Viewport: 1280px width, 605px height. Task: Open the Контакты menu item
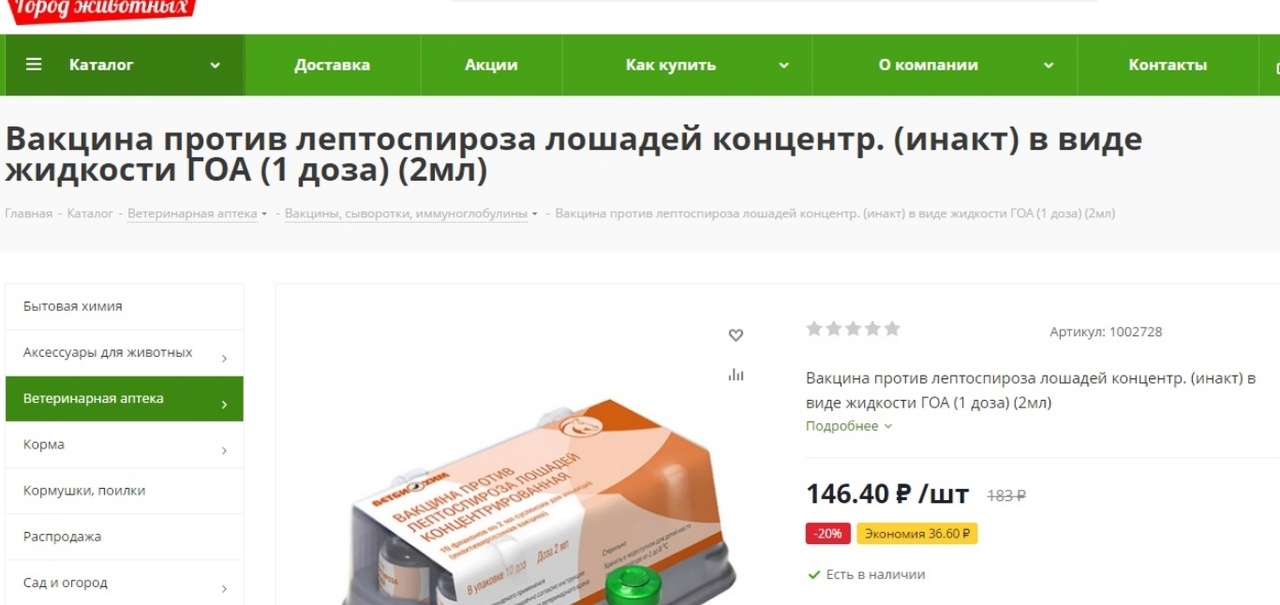click(x=1167, y=65)
